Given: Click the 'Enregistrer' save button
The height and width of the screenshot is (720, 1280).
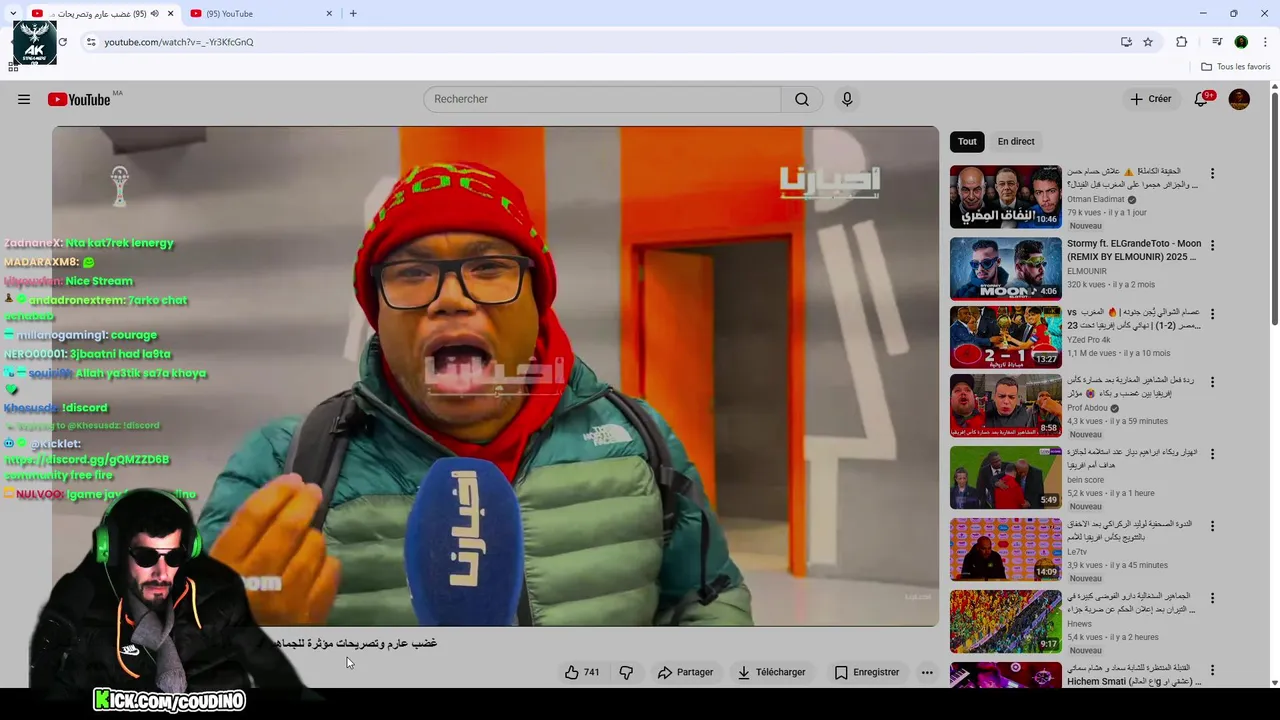Looking at the screenshot, I should pos(867,672).
